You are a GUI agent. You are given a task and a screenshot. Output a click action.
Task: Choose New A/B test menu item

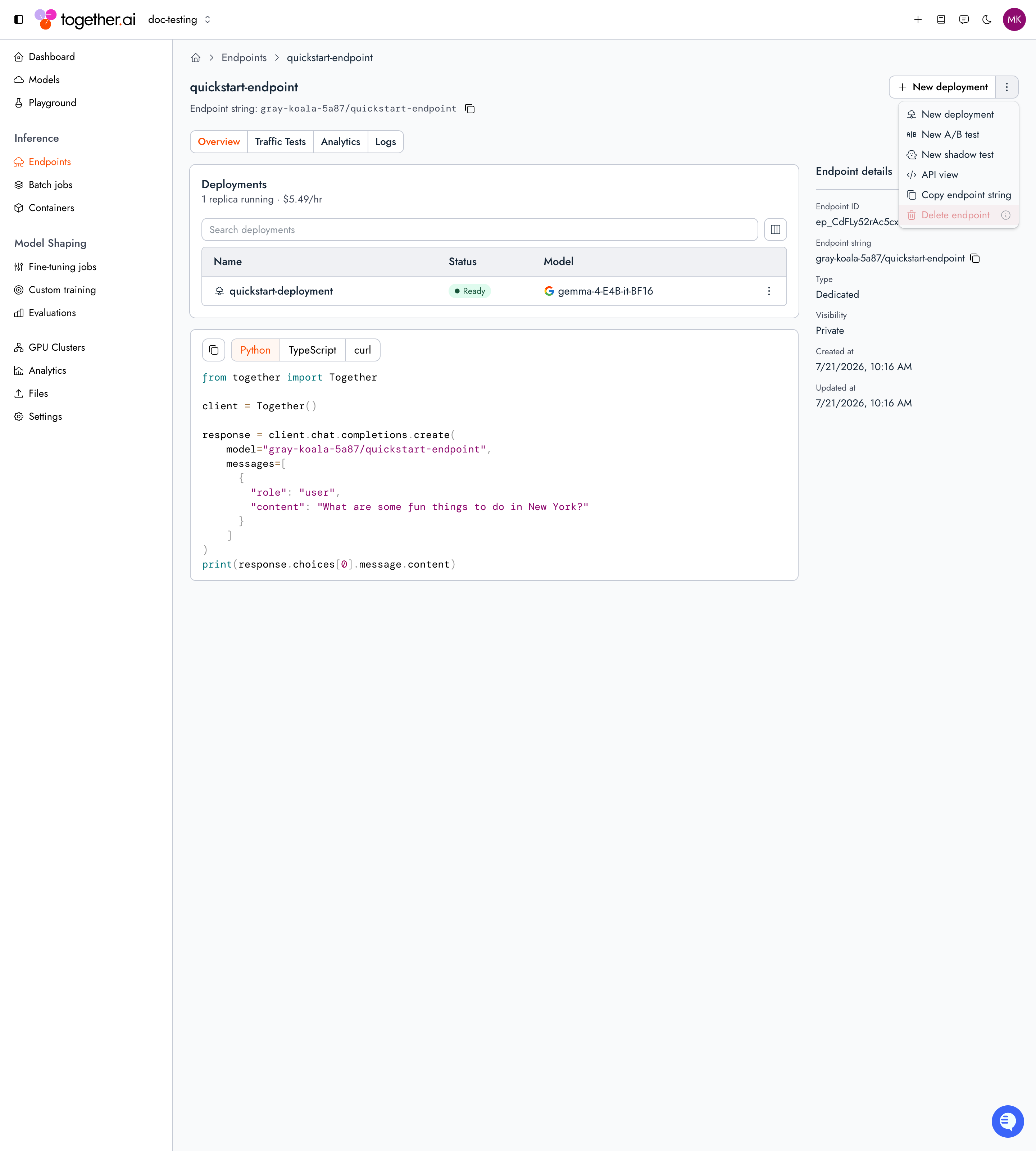pos(958,134)
